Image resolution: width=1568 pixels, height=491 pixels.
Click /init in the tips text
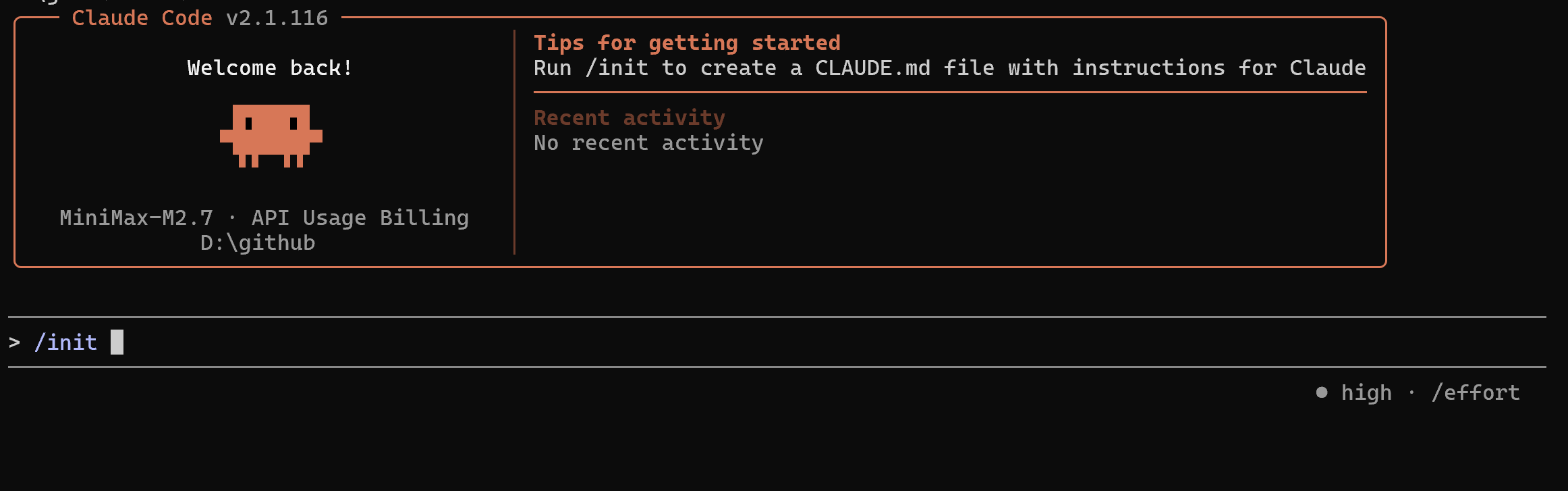point(617,68)
